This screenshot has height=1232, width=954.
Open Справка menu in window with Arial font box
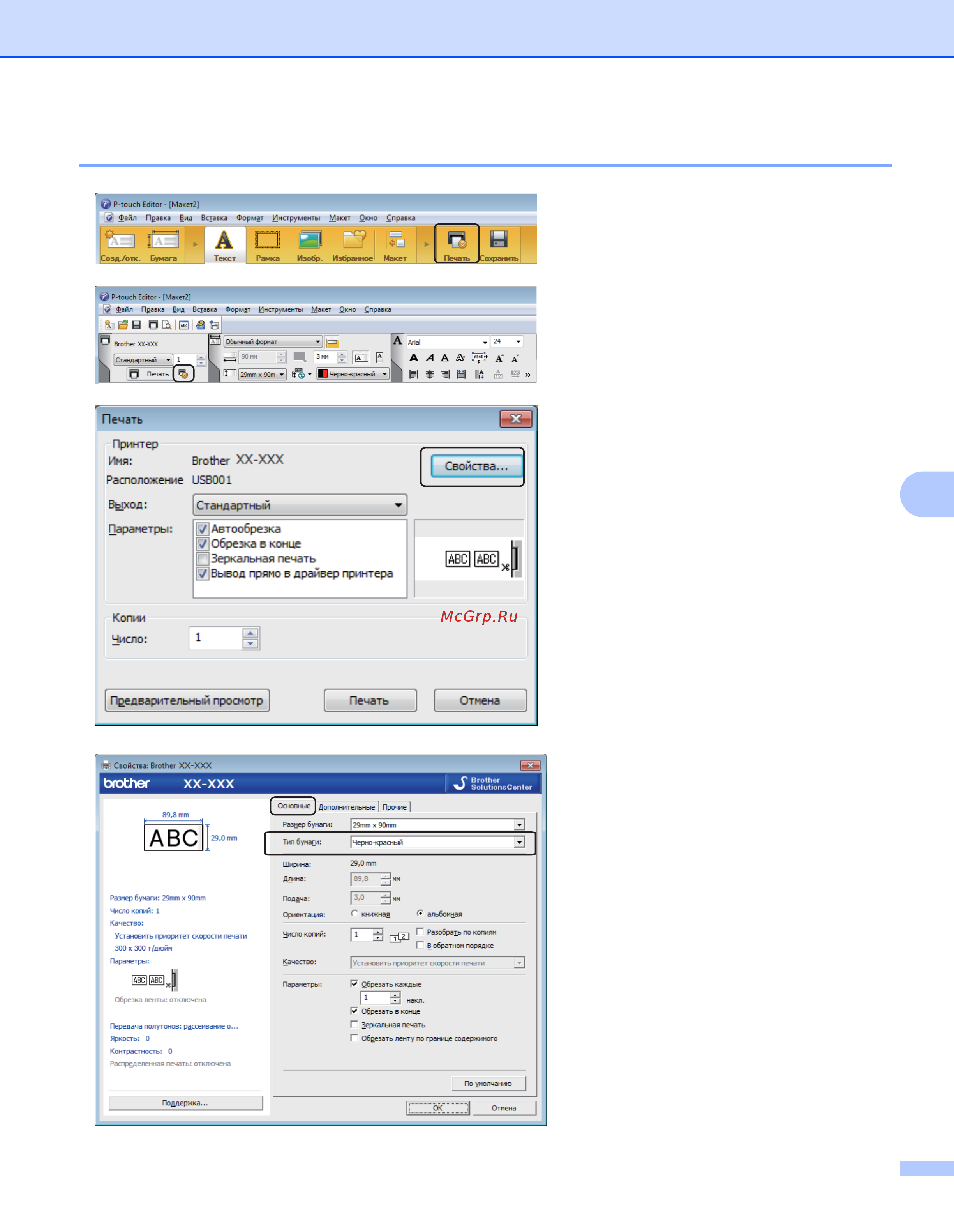[x=378, y=310]
